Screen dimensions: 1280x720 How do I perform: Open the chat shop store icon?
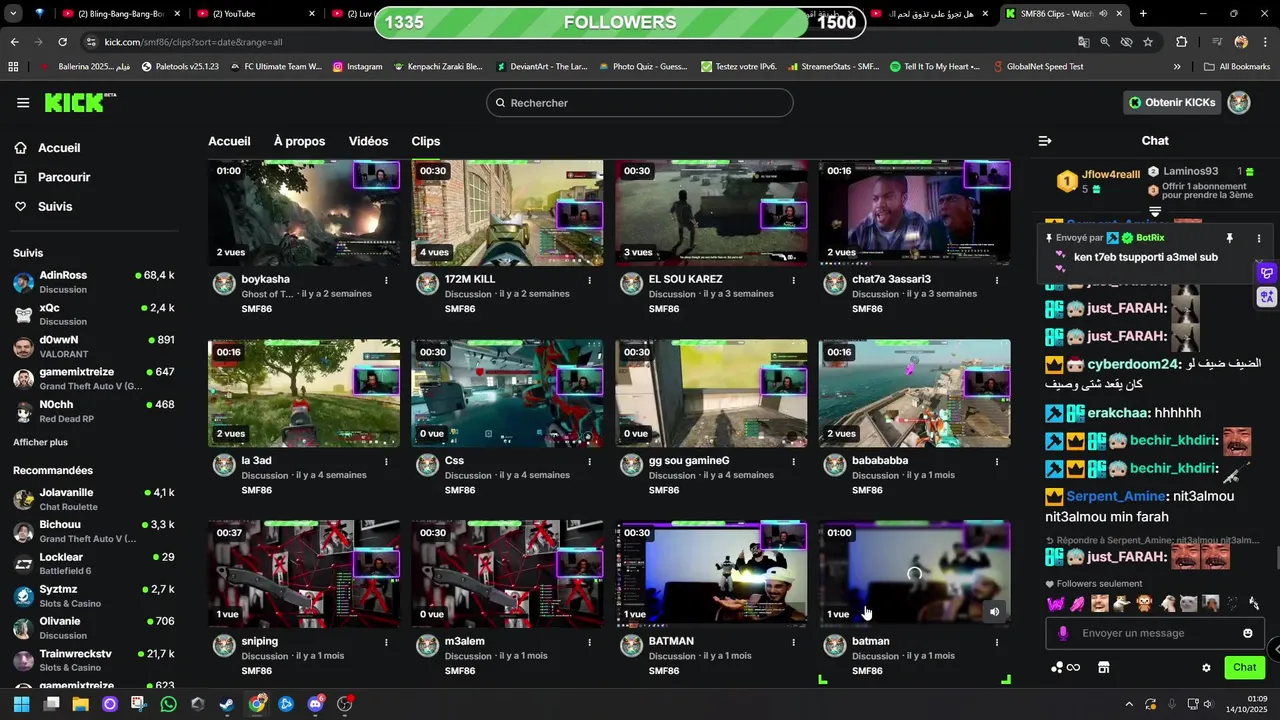[x=1104, y=667]
